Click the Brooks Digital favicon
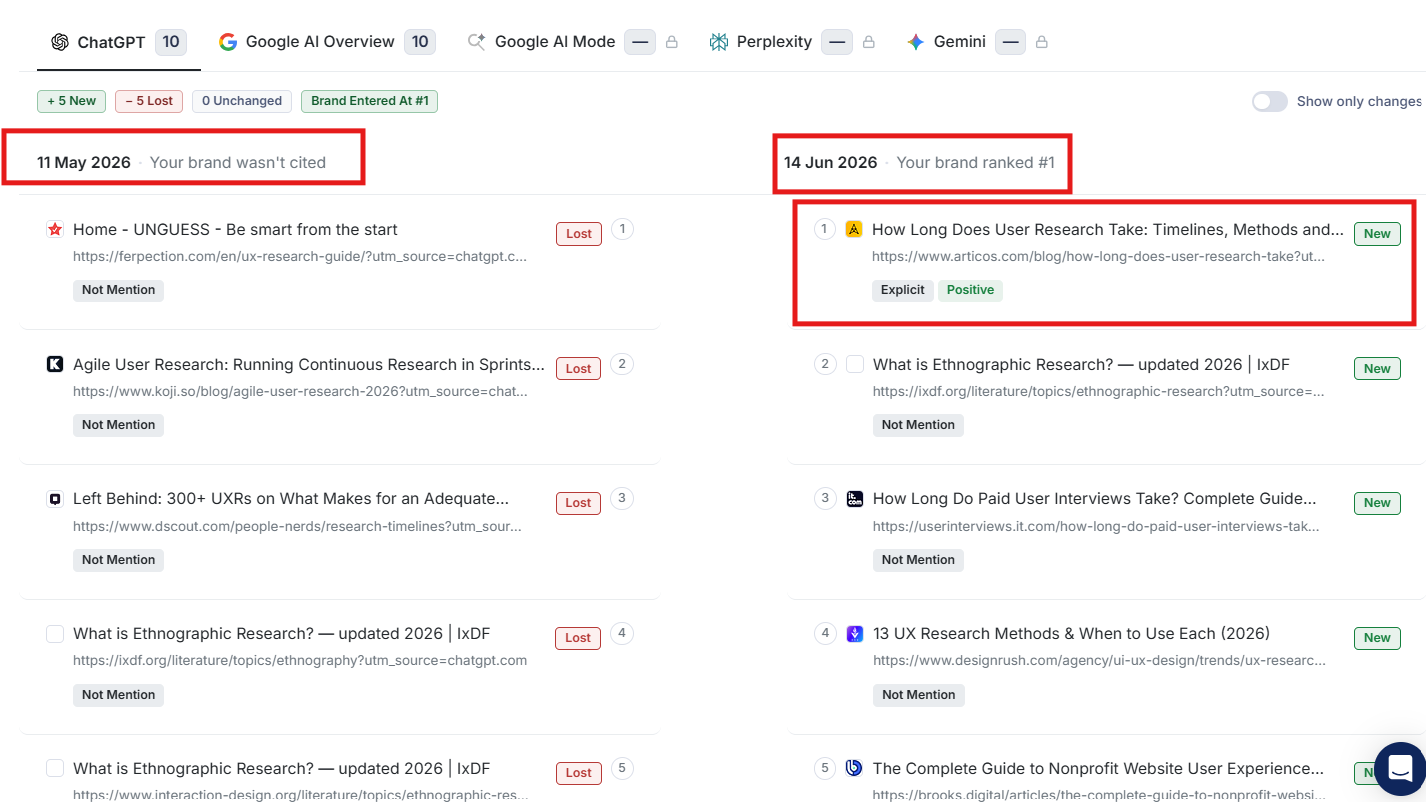This screenshot has width=1426, height=802. (855, 769)
